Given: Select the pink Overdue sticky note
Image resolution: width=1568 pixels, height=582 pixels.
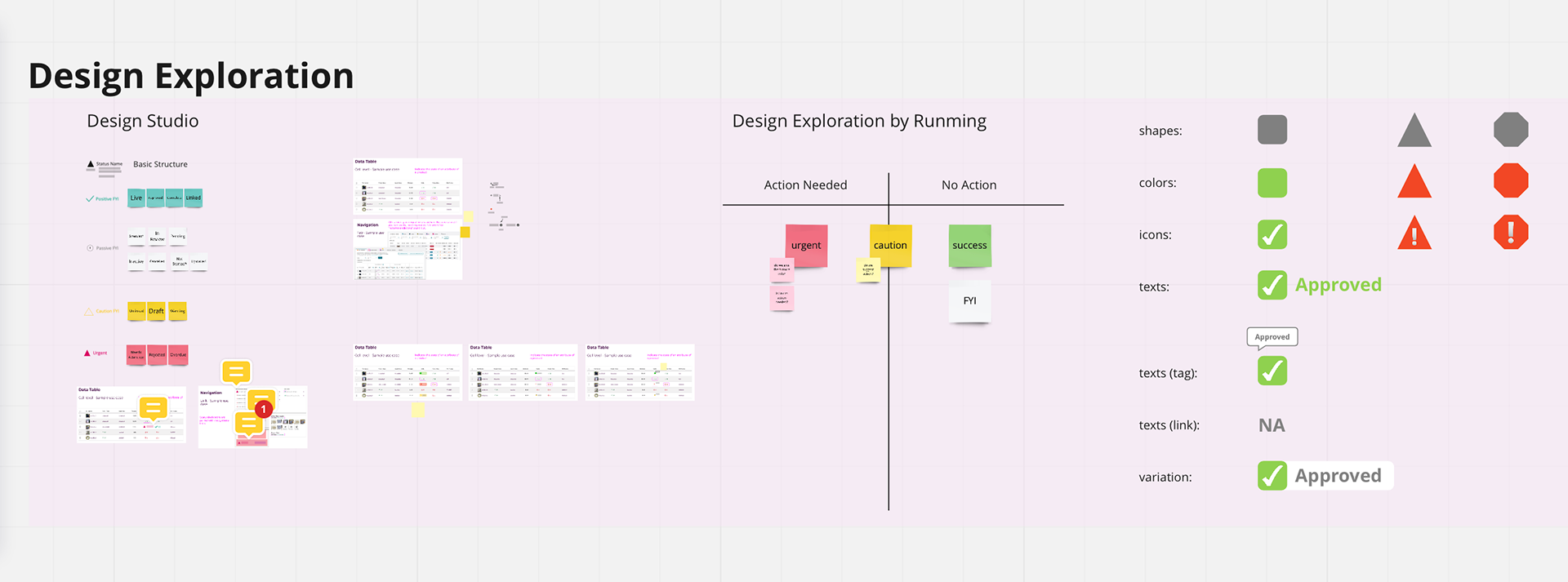Looking at the screenshot, I should coord(178,354).
